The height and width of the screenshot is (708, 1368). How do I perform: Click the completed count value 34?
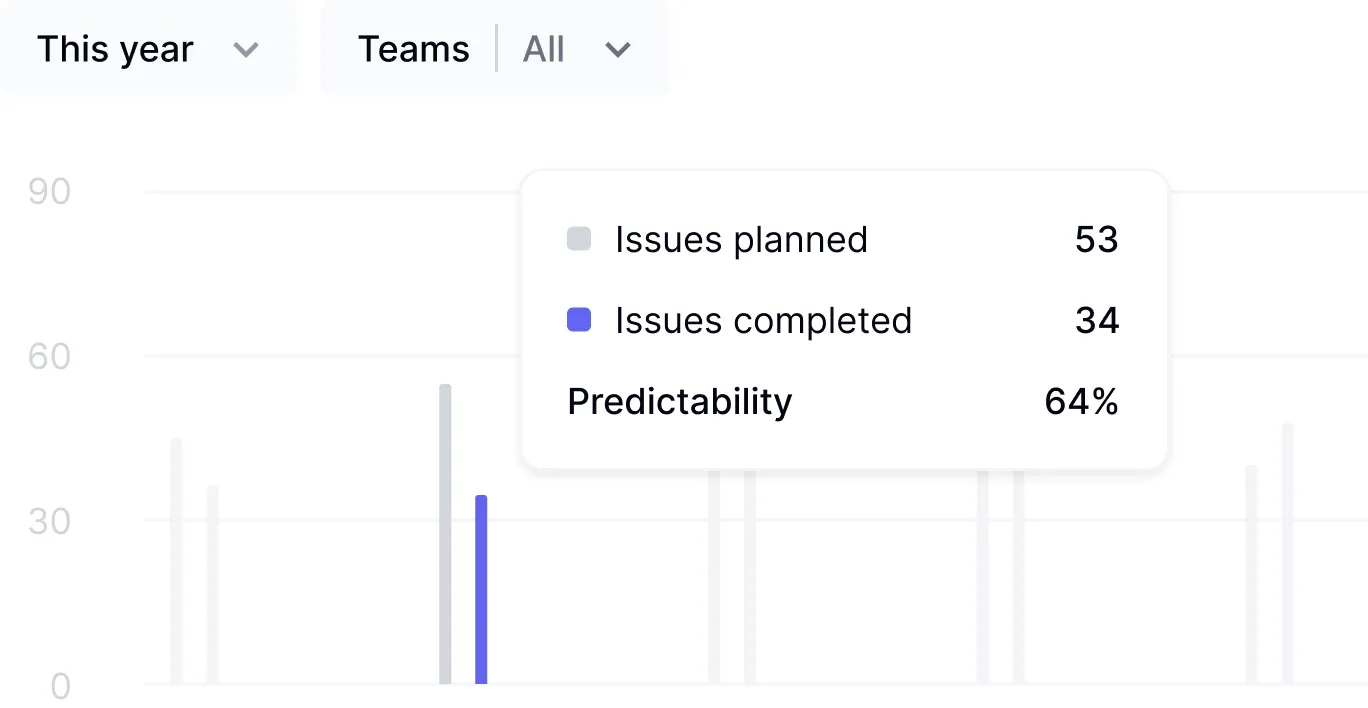pos(1097,321)
